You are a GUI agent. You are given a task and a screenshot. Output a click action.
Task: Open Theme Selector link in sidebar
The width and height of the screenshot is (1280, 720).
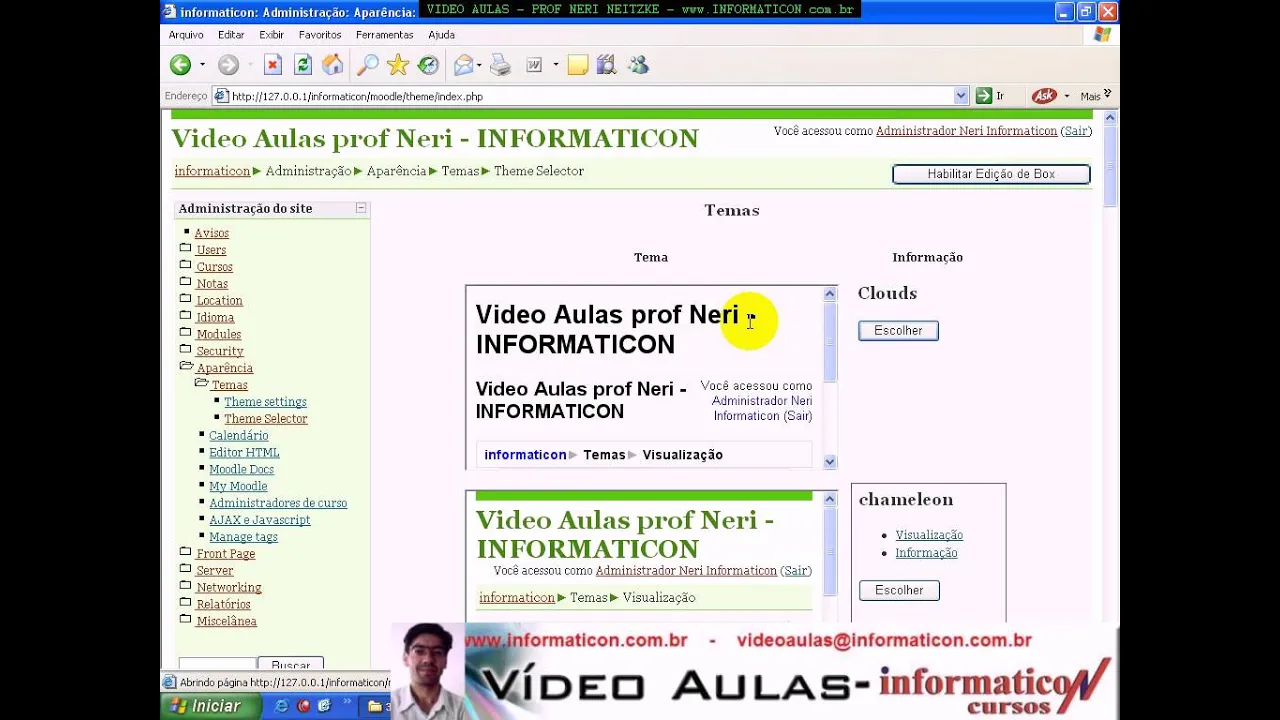click(265, 419)
